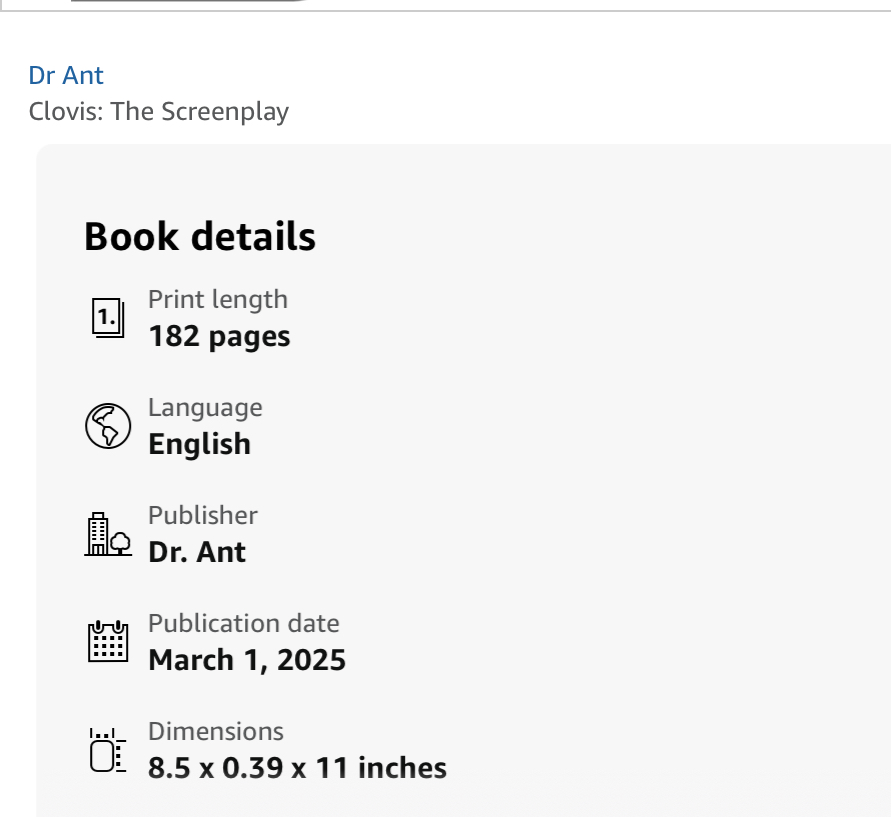
Task: Select the Language label
Action: click(205, 407)
